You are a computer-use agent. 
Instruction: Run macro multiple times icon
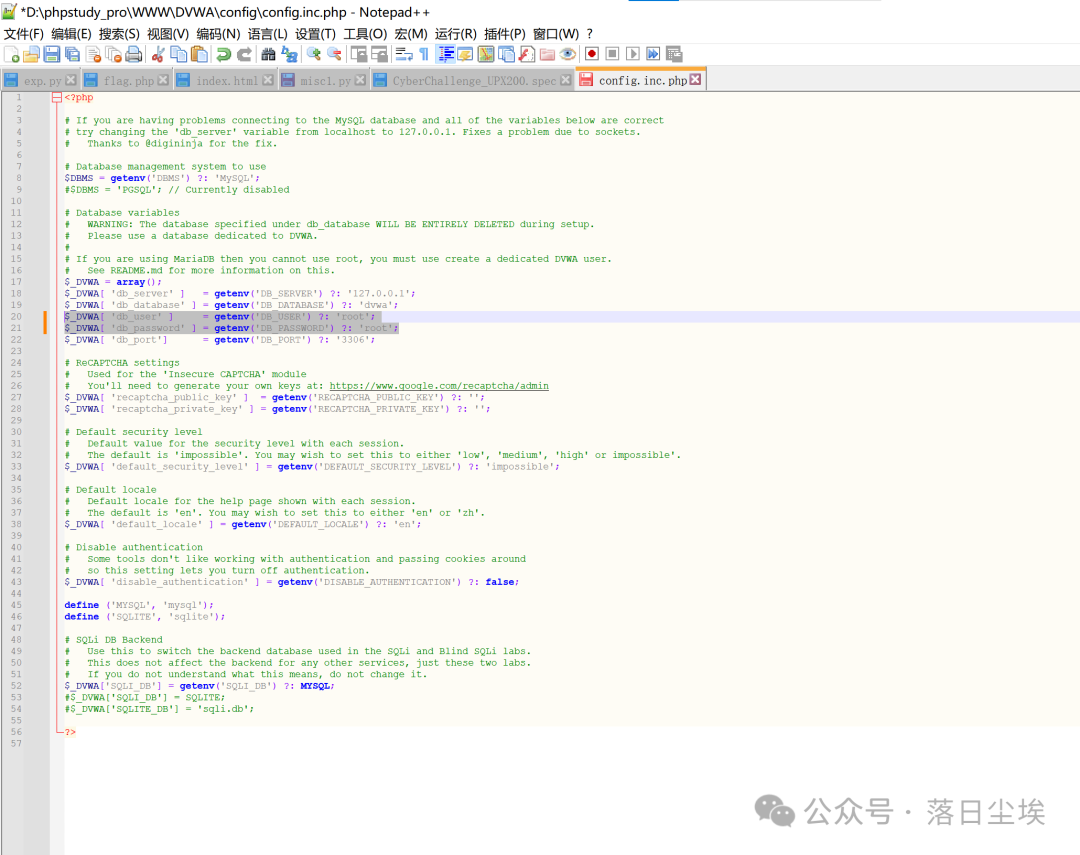pos(653,54)
